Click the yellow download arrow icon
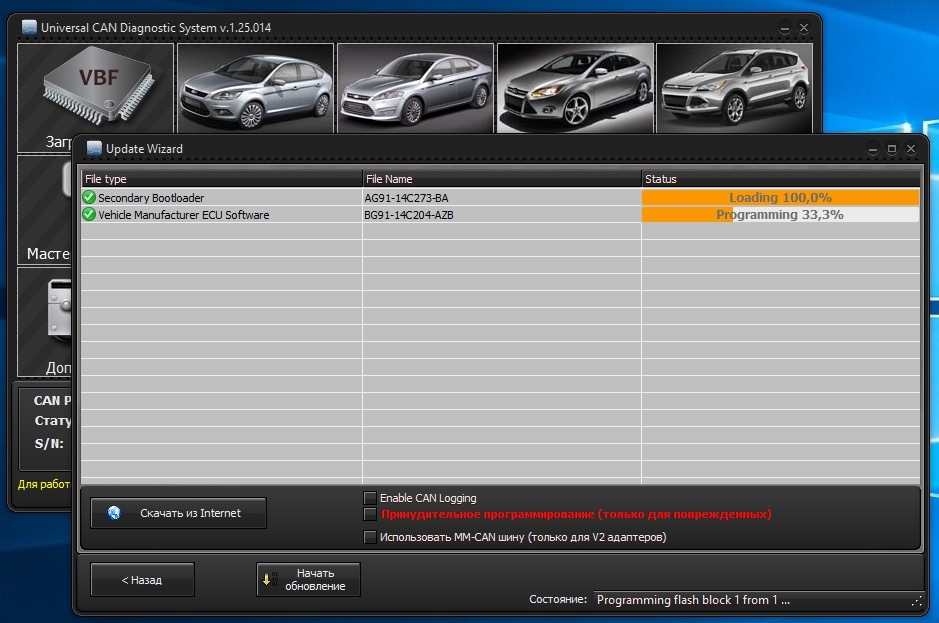Screen dimensions: 939x623 (267, 579)
